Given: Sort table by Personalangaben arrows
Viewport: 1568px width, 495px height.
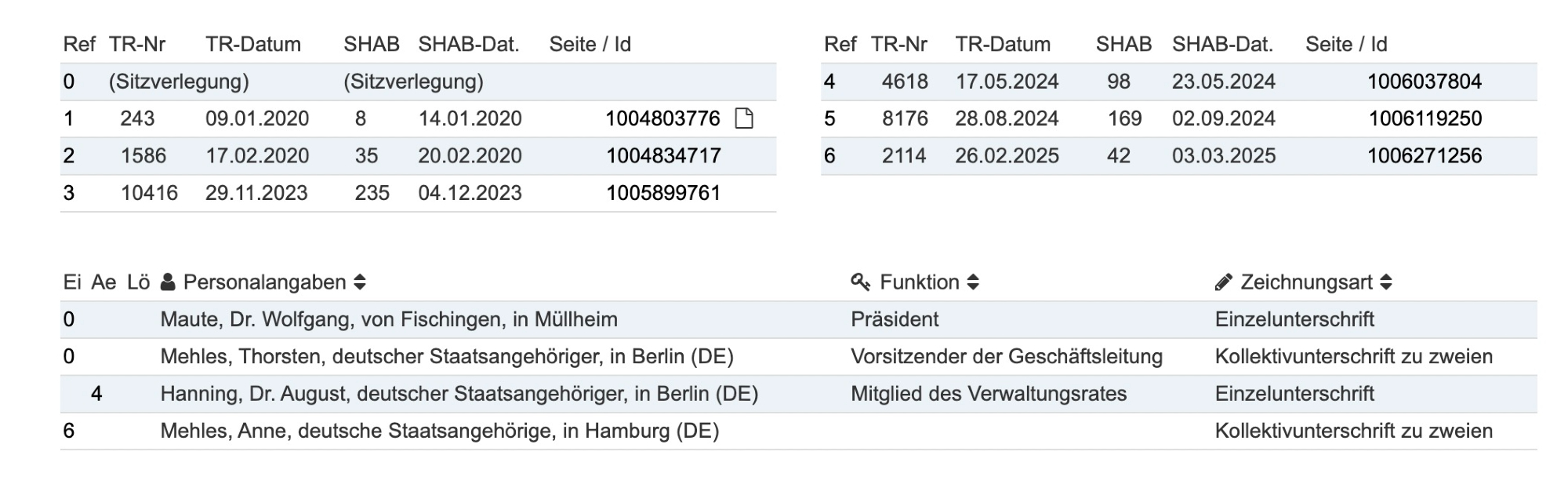Looking at the screenshot, I should pos(360,282).
